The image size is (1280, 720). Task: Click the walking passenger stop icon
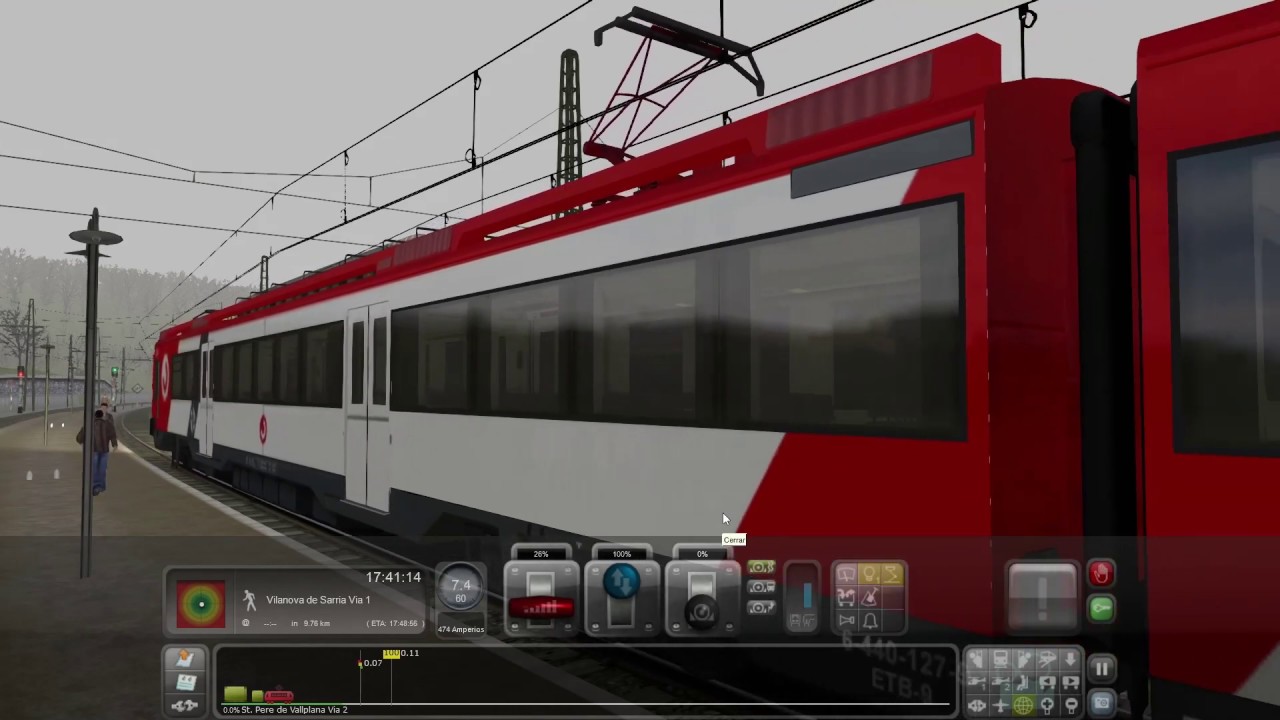click(250, 600)
